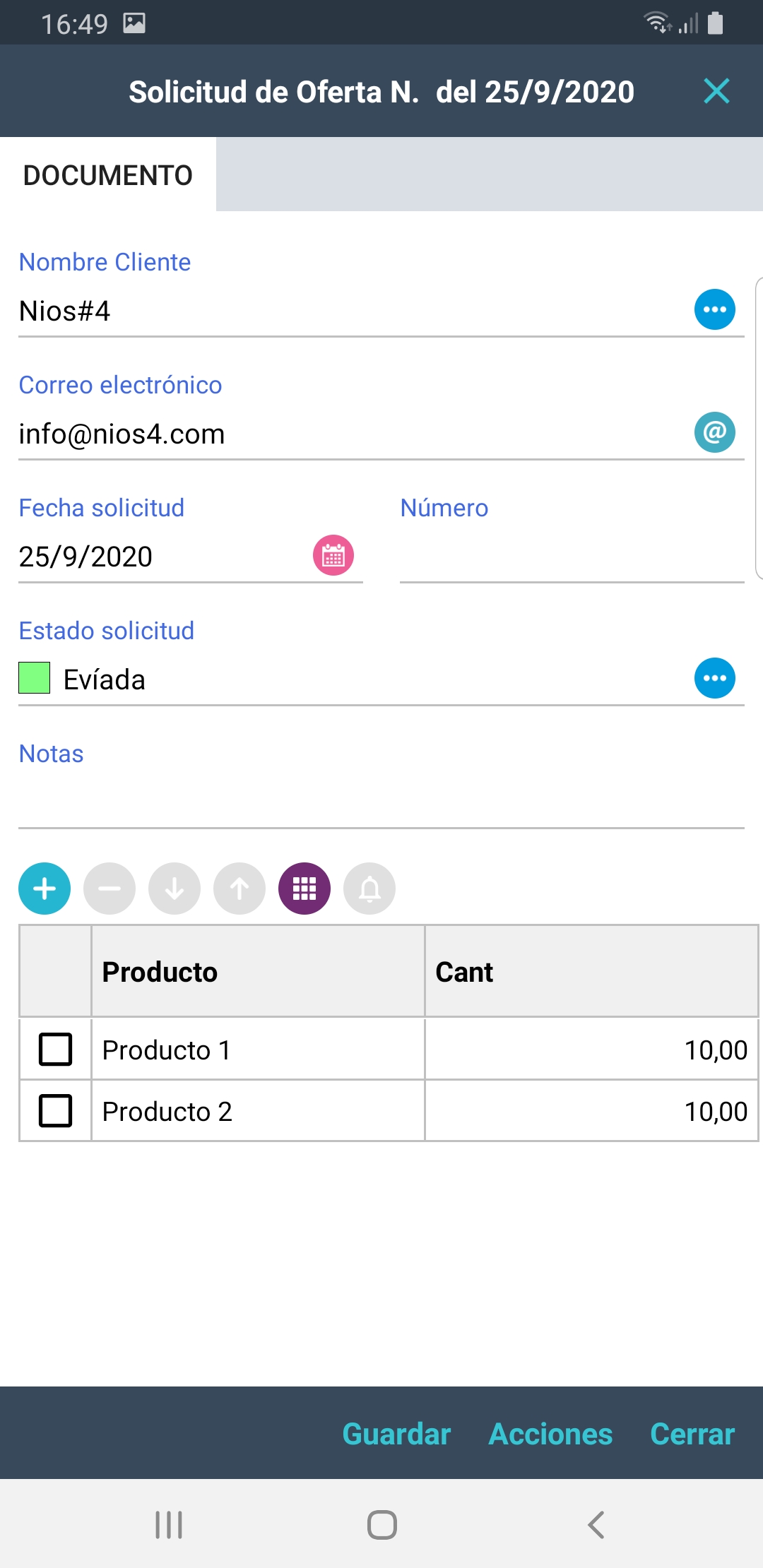
Task: Select the DOCUMENTO tab
Action: (x=108, y=175)
